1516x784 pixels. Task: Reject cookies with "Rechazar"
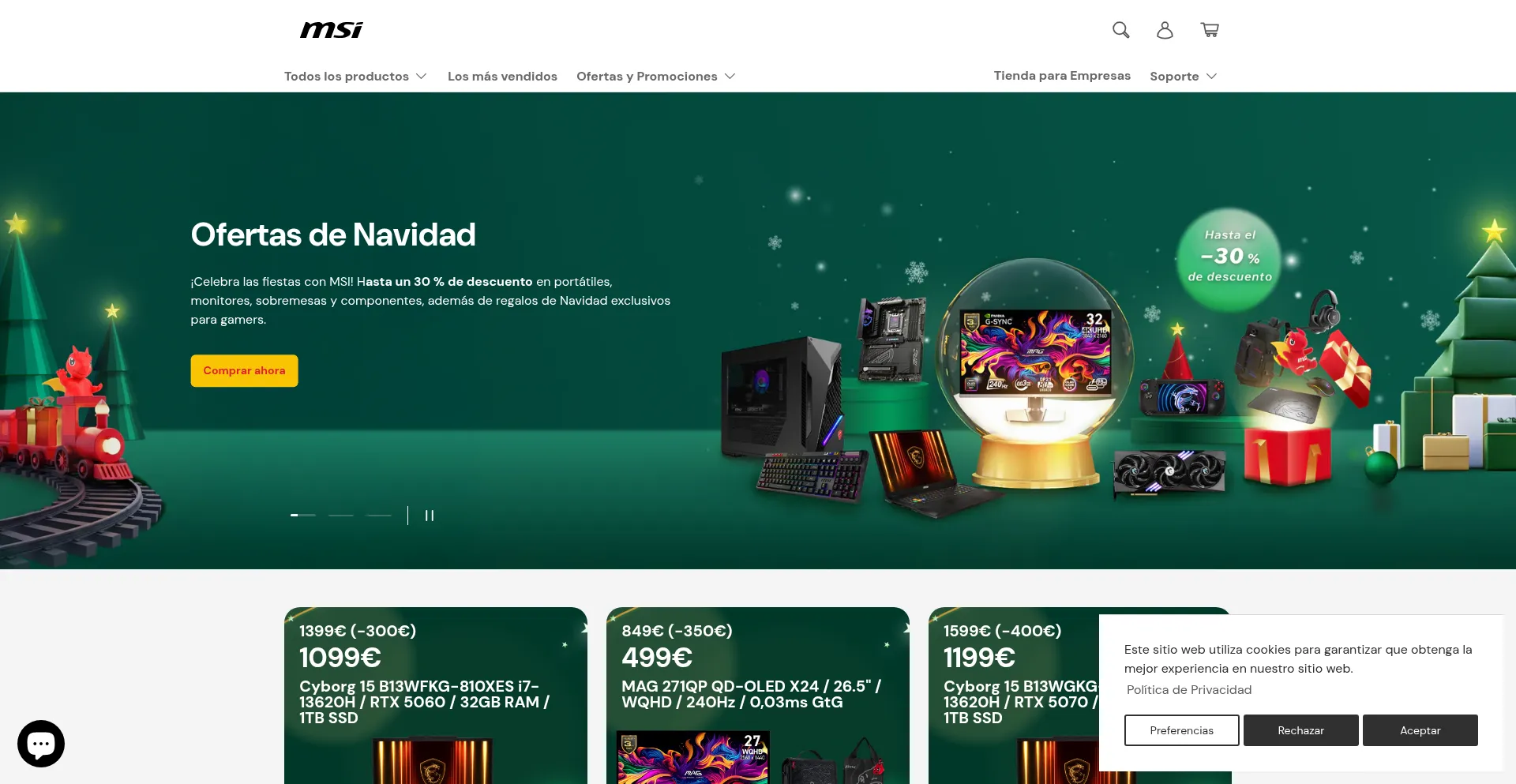[1300, 730]
